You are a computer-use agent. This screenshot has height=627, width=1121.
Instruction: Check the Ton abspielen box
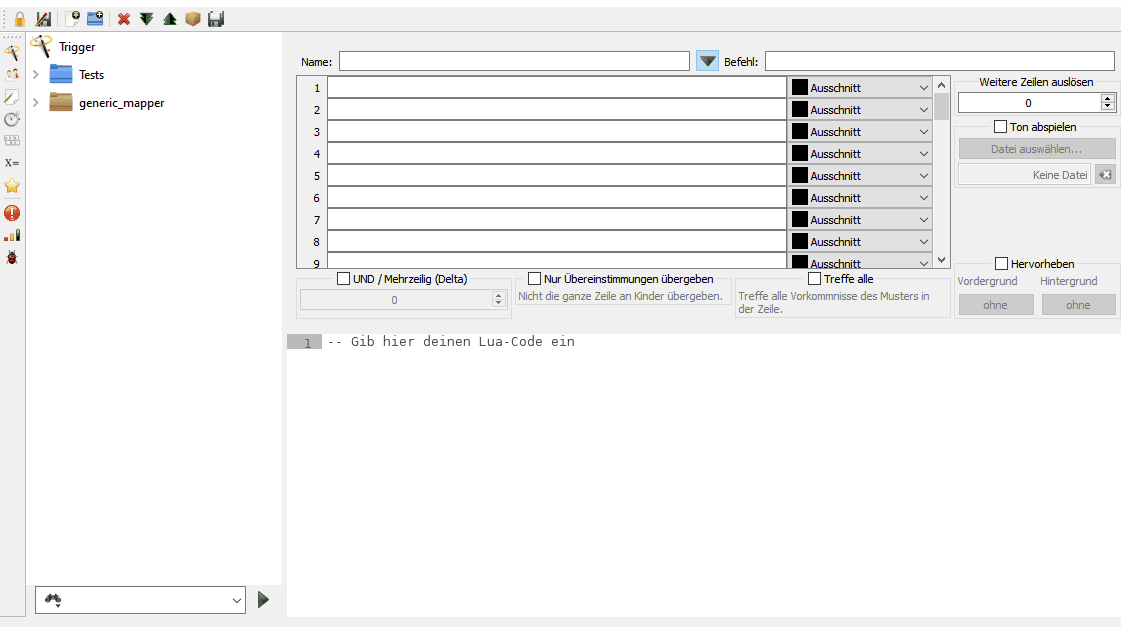tap(1000, 127)
